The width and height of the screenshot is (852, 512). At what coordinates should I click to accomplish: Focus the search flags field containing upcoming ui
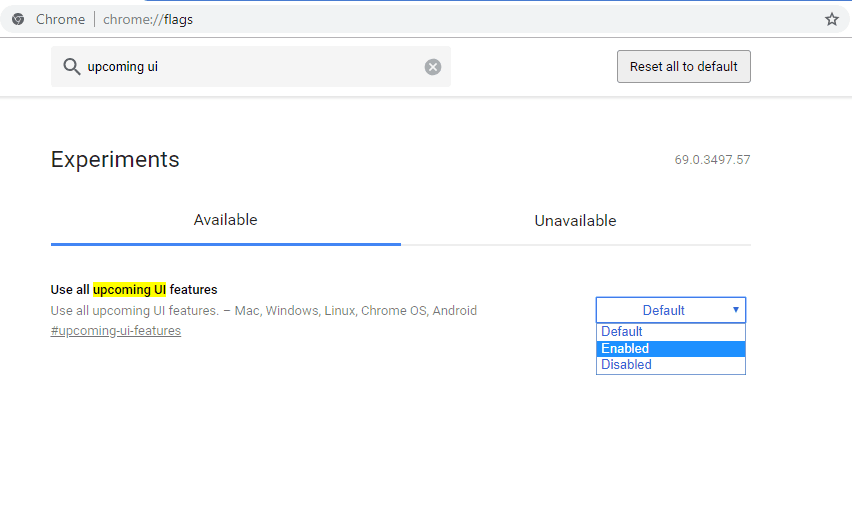[250, 67]
